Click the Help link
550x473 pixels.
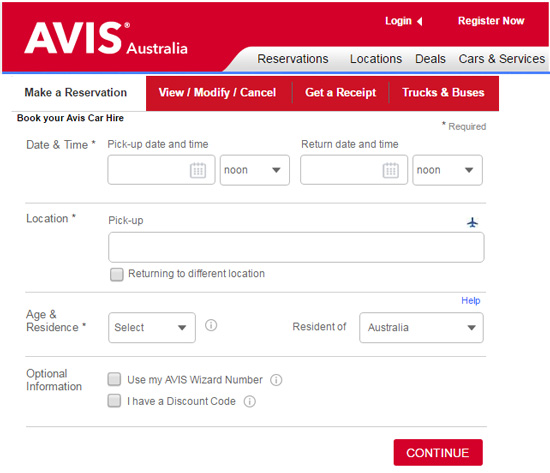(470, 301)
